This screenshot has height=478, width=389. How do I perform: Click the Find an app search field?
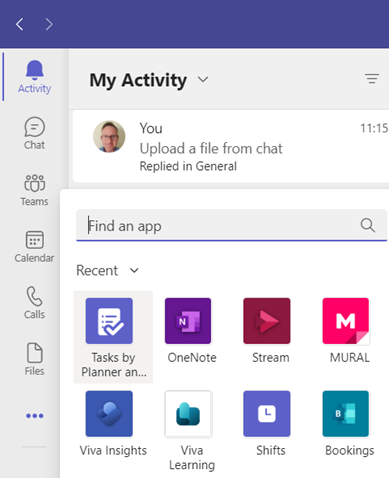point(231,225)
